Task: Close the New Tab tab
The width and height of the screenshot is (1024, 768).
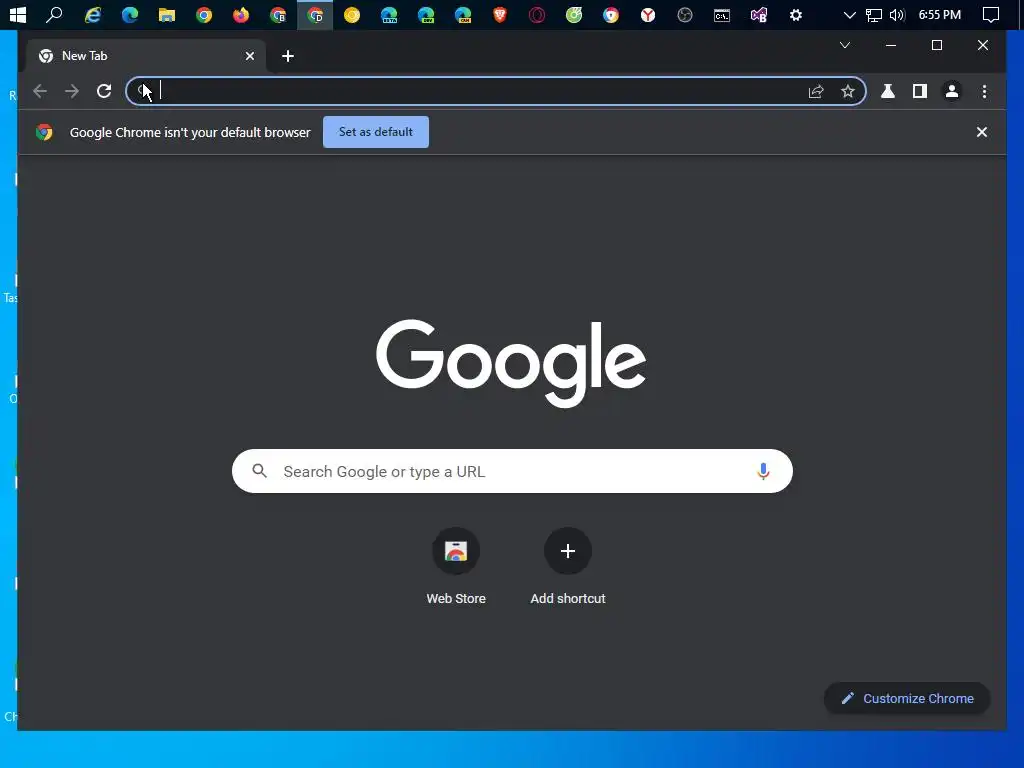Action: coord(249,56)
